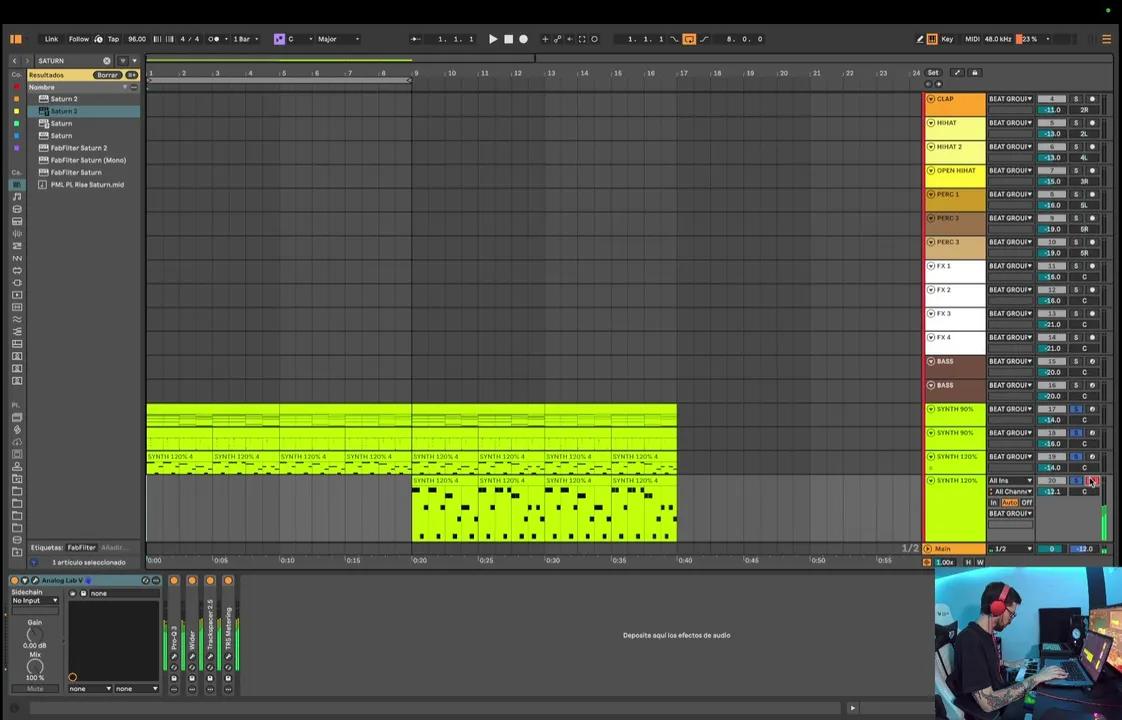Go to the next locator arrow
Image resolution: width=1122 pixels, height=720 pixels.
tap(939, 84)
